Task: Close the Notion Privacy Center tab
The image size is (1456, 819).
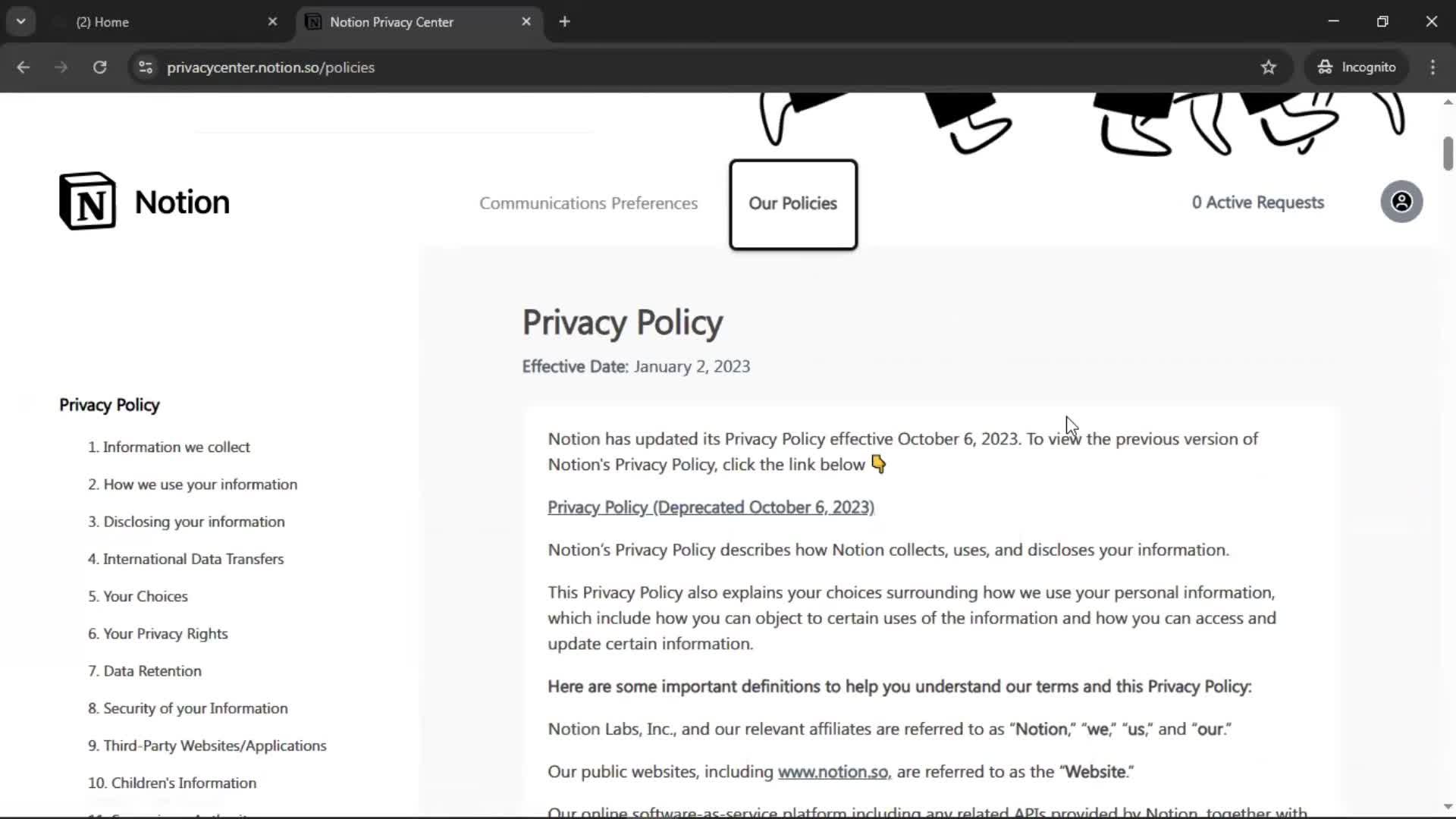Action: pyautogui.click(x=526, y=21)
